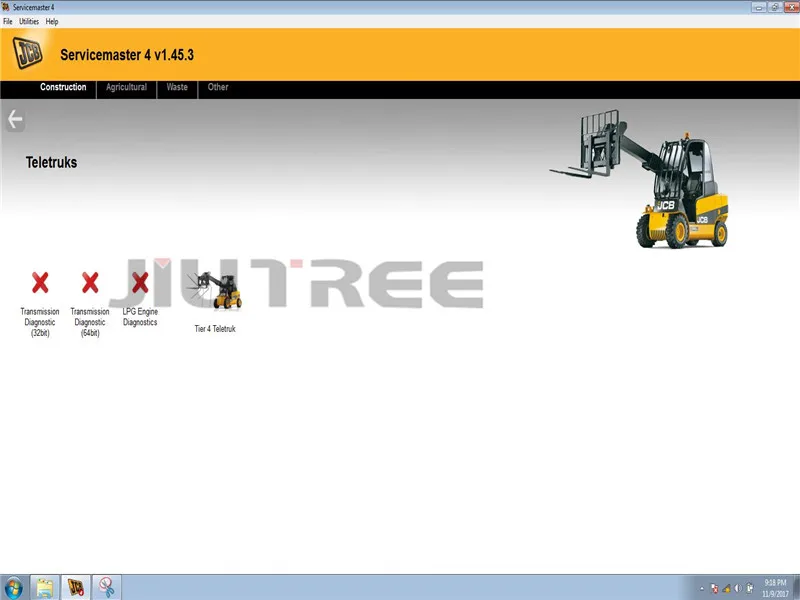Click JCB Servicemaster taskbar icon

click(76, 588)
